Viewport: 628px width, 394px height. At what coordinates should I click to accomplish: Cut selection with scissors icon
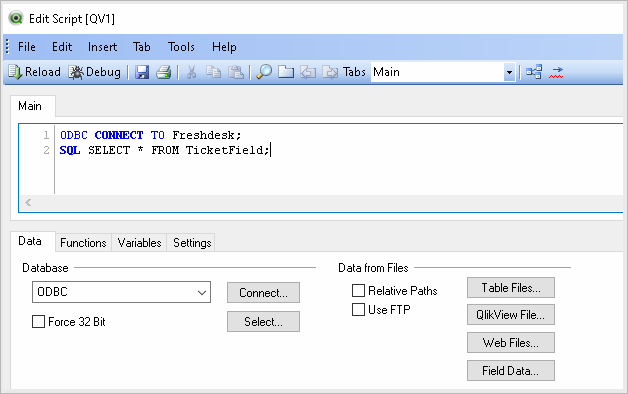click(x=191, y=72)
